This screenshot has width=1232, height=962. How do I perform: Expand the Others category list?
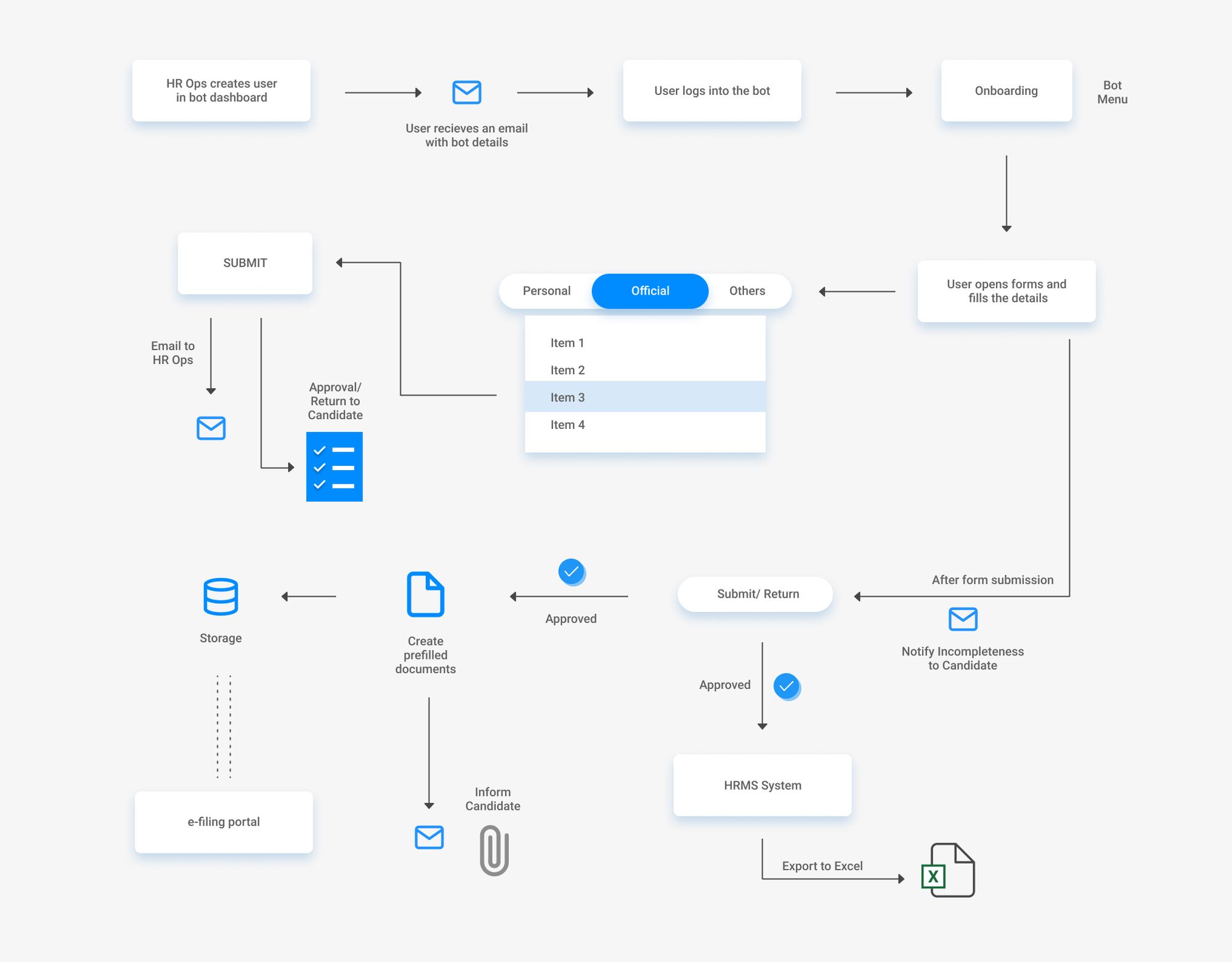[x=747, y=290]
